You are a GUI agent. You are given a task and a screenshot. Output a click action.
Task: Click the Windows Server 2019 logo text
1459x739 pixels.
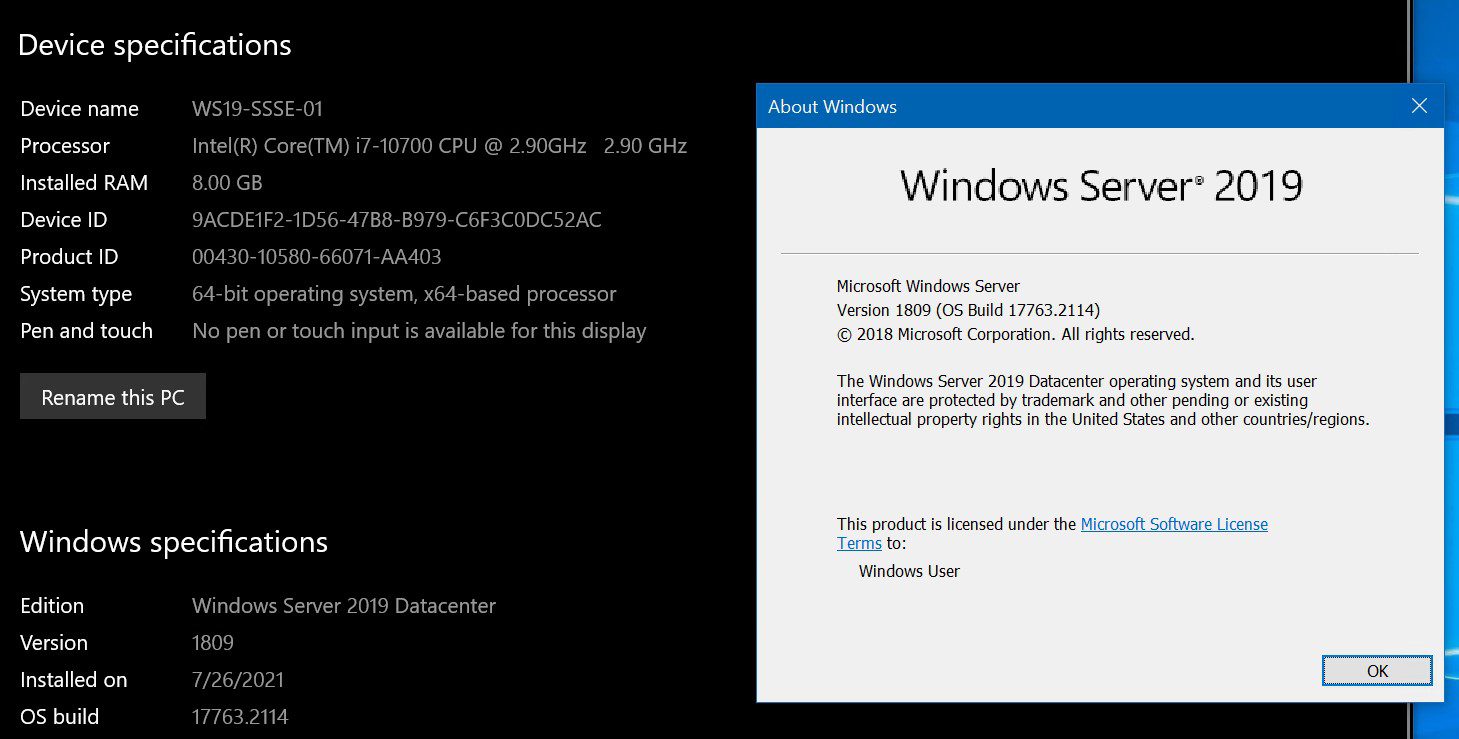point(1101,186)
